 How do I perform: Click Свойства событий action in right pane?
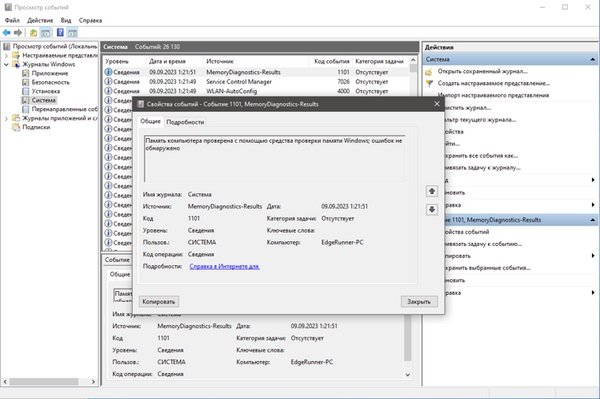point(468,232)
